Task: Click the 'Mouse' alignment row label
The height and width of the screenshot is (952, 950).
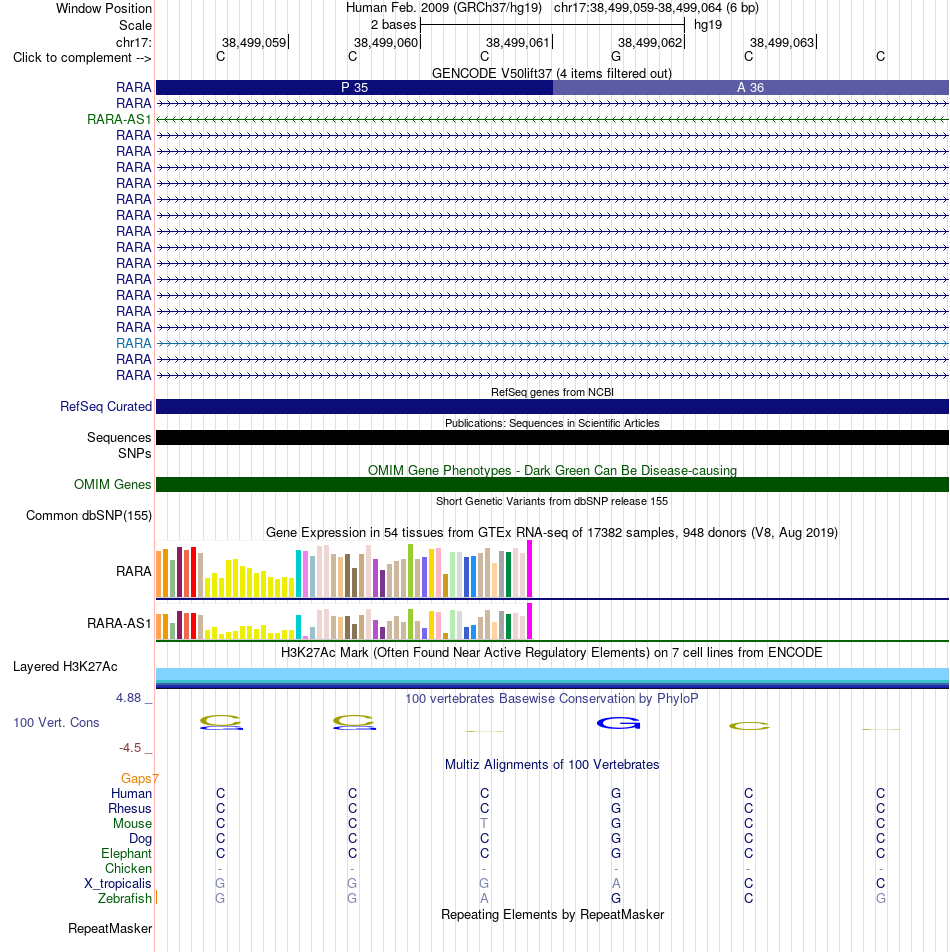Action: 132,824
